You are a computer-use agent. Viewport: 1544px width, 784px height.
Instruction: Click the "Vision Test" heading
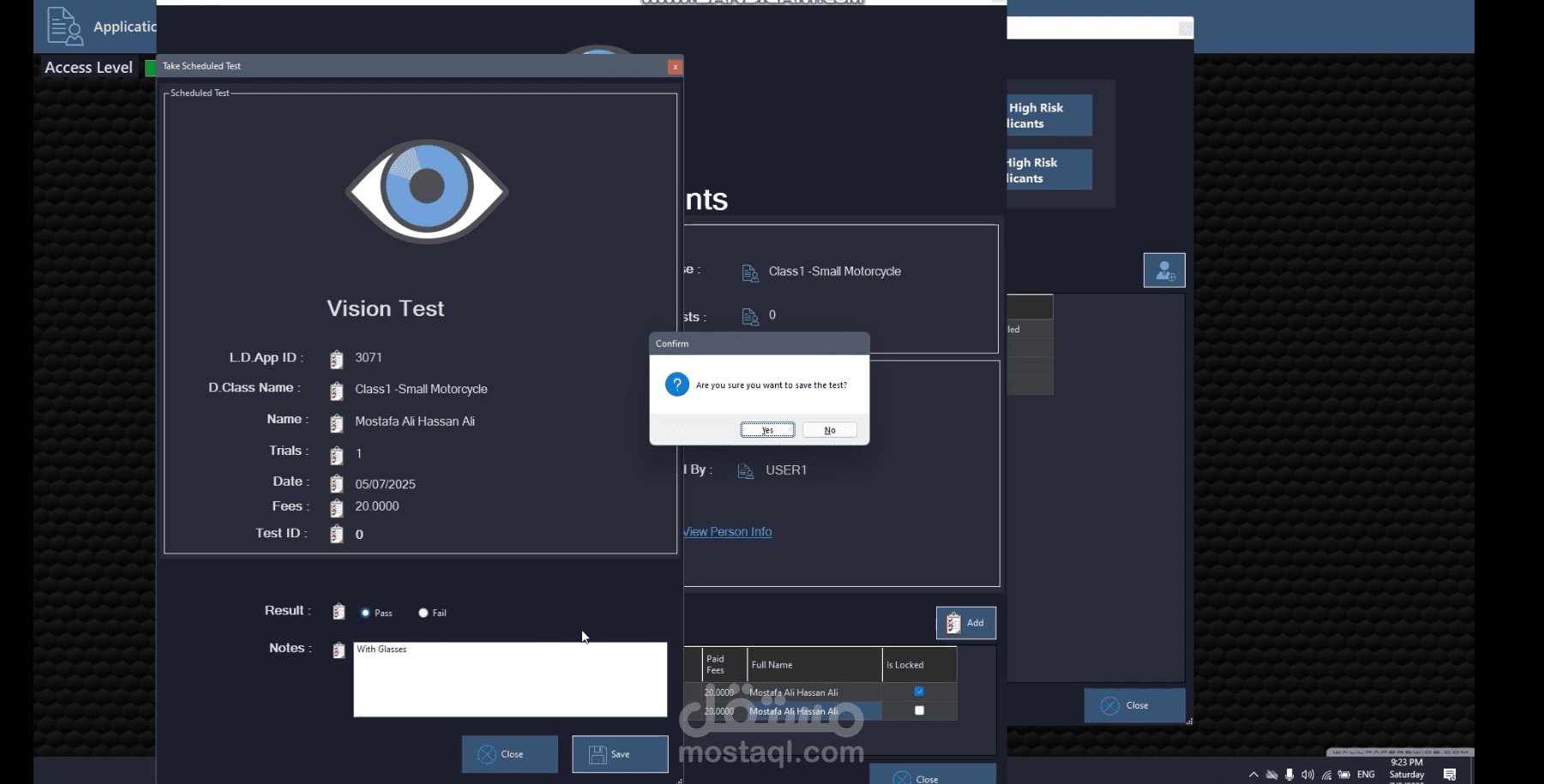[x=385, y=308]
